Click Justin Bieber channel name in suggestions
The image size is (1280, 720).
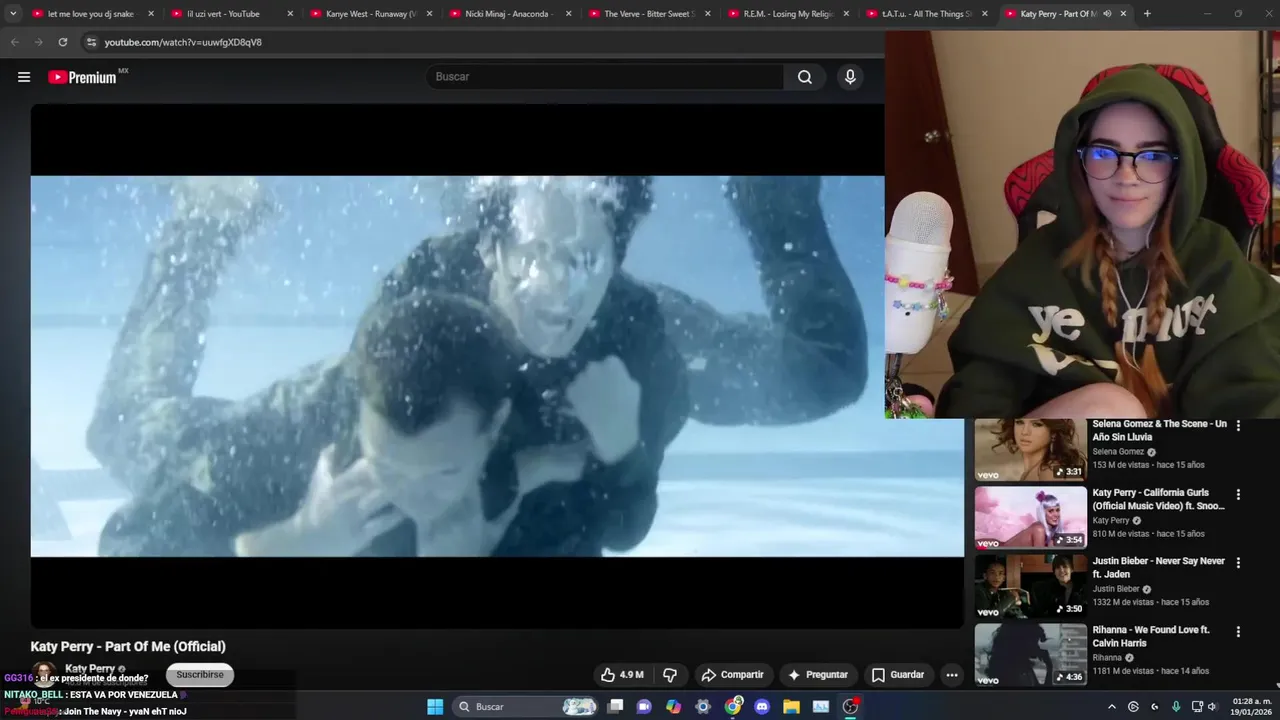click(x=1116, y=589)
